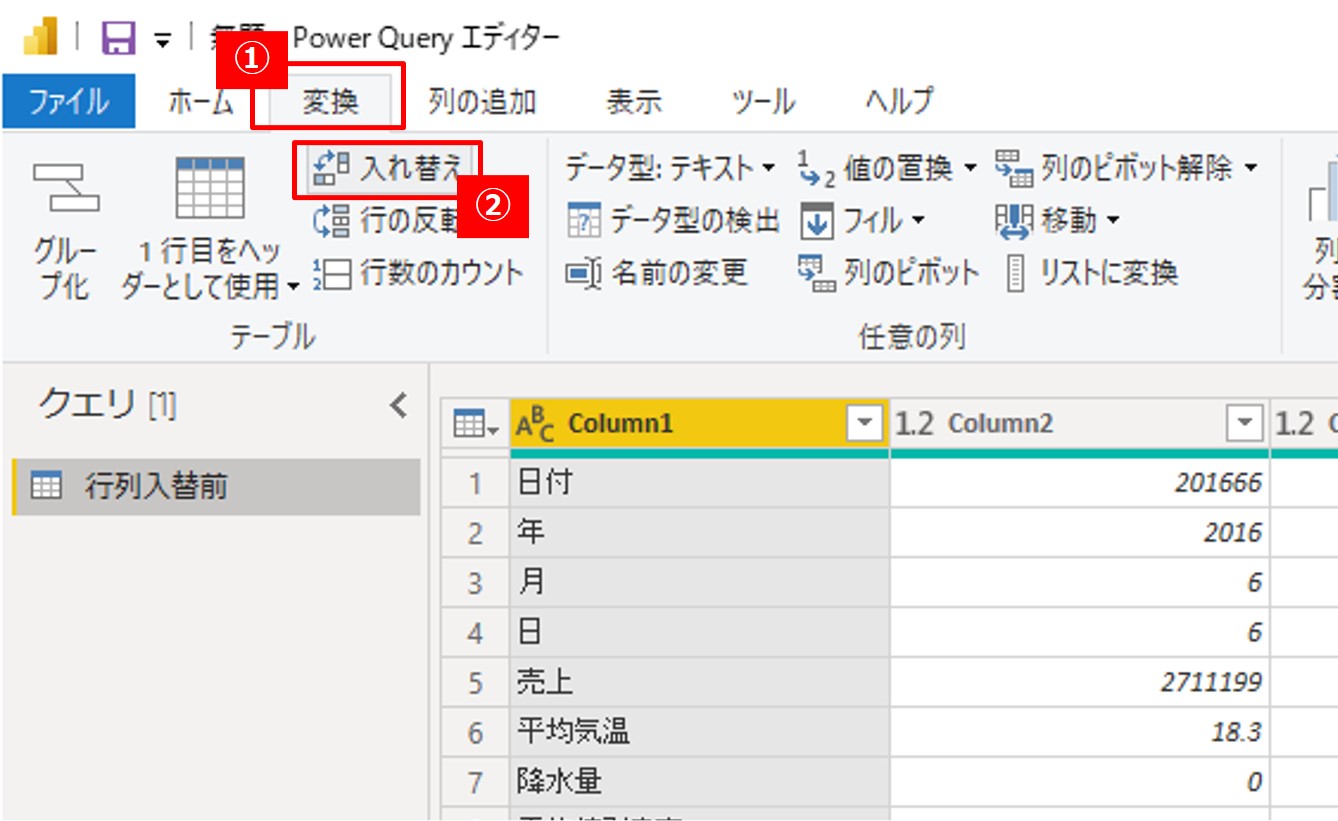The height and width of the screenshot is (821, 1338).
Task: Open the File (ファイル) tab
Action: (x=68, y=102)
